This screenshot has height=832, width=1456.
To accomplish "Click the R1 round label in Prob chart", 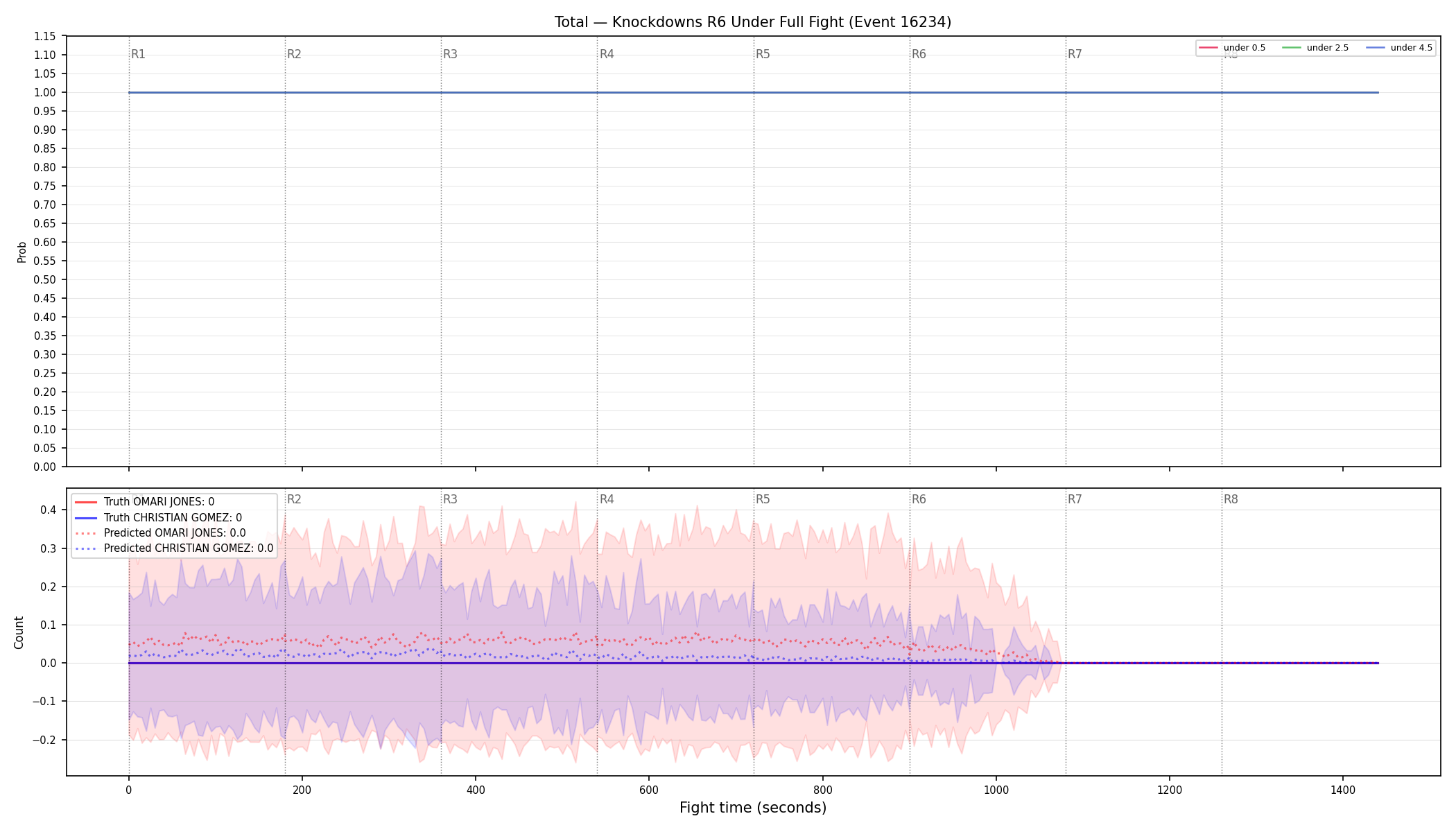I will 138,54.
